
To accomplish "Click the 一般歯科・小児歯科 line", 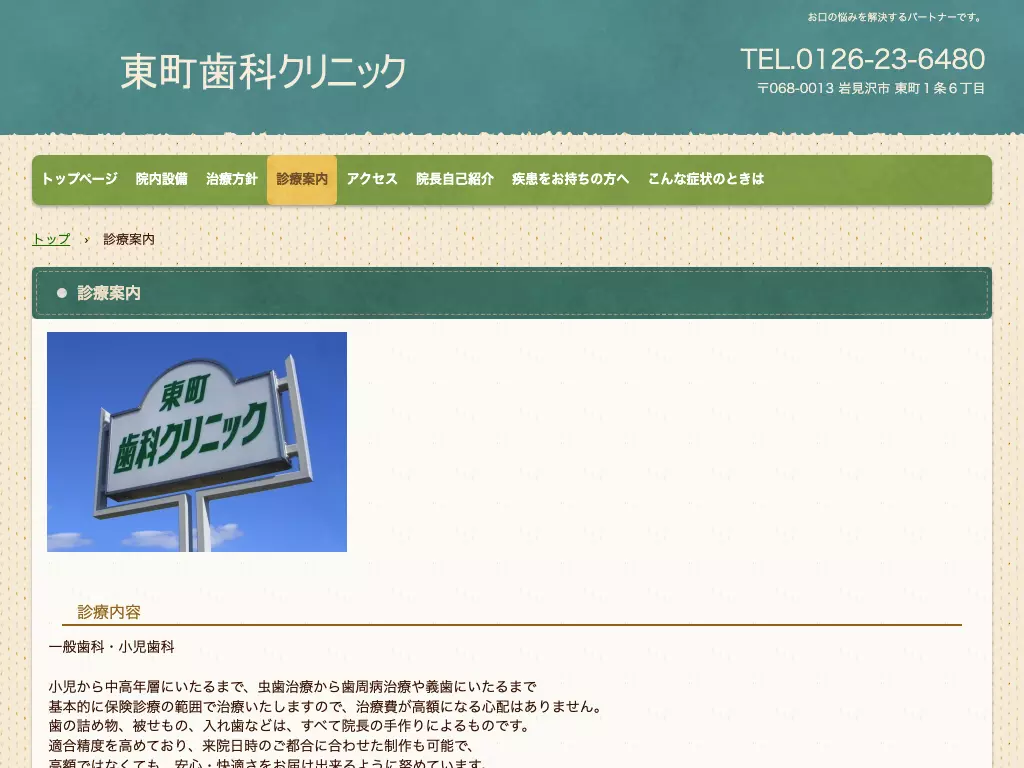I will click(x=112, y=647).
